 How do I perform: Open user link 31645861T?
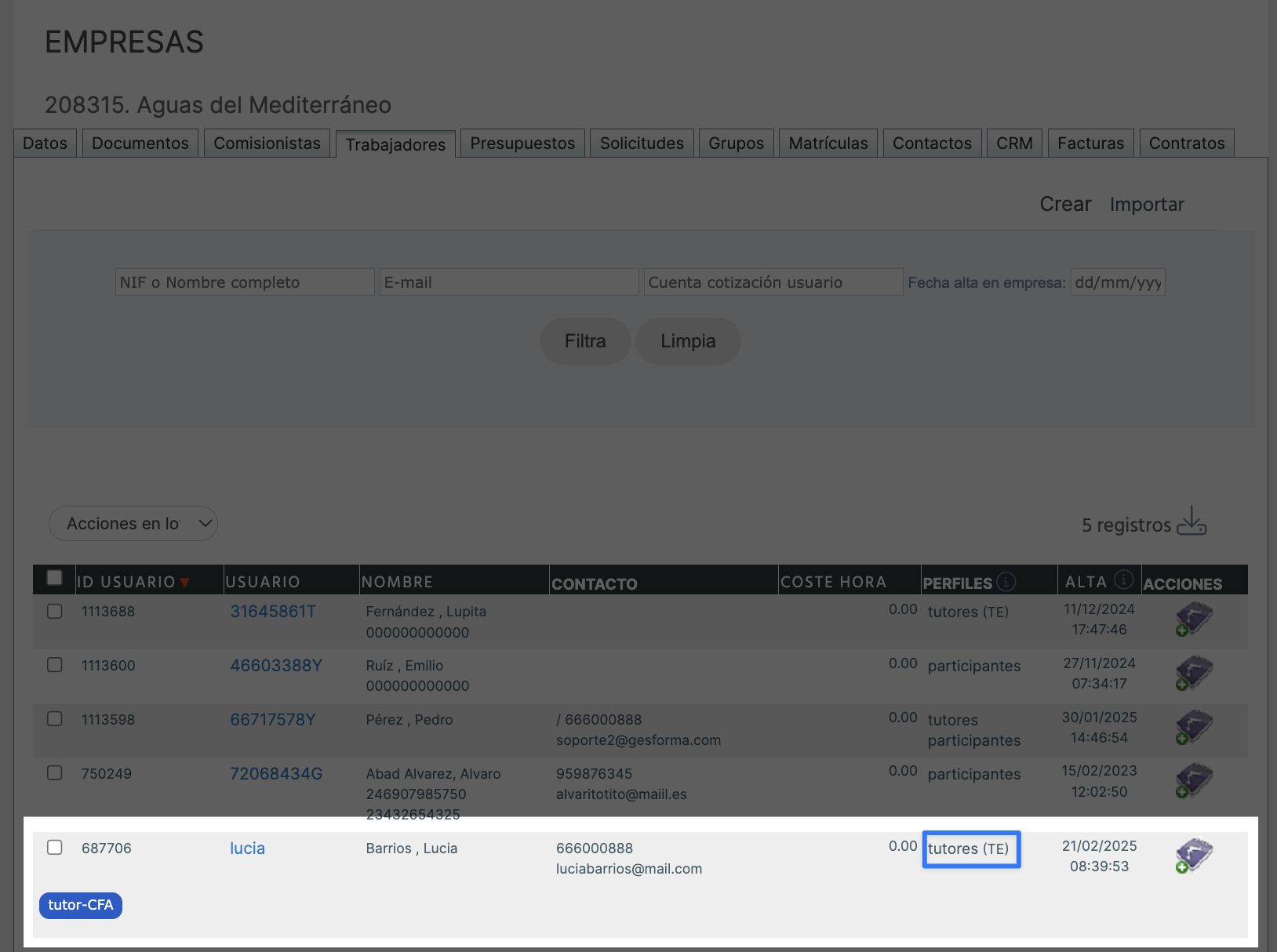click(x=273, y=612)
